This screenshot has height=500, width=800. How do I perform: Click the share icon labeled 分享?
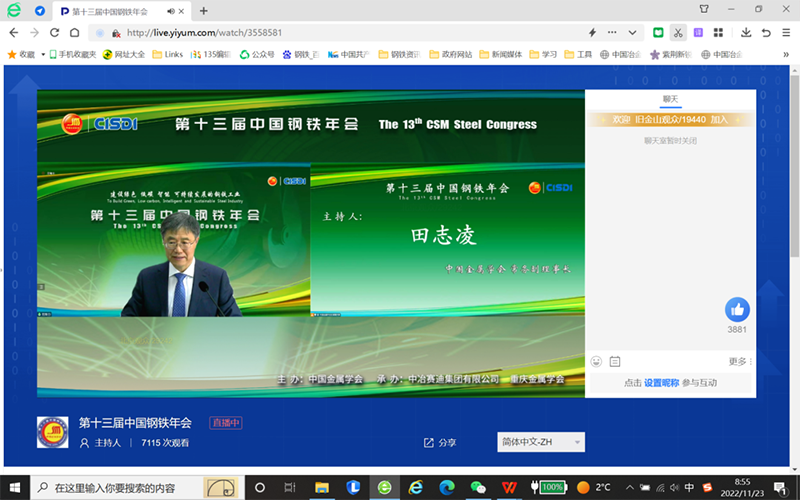tap(440, 442)
